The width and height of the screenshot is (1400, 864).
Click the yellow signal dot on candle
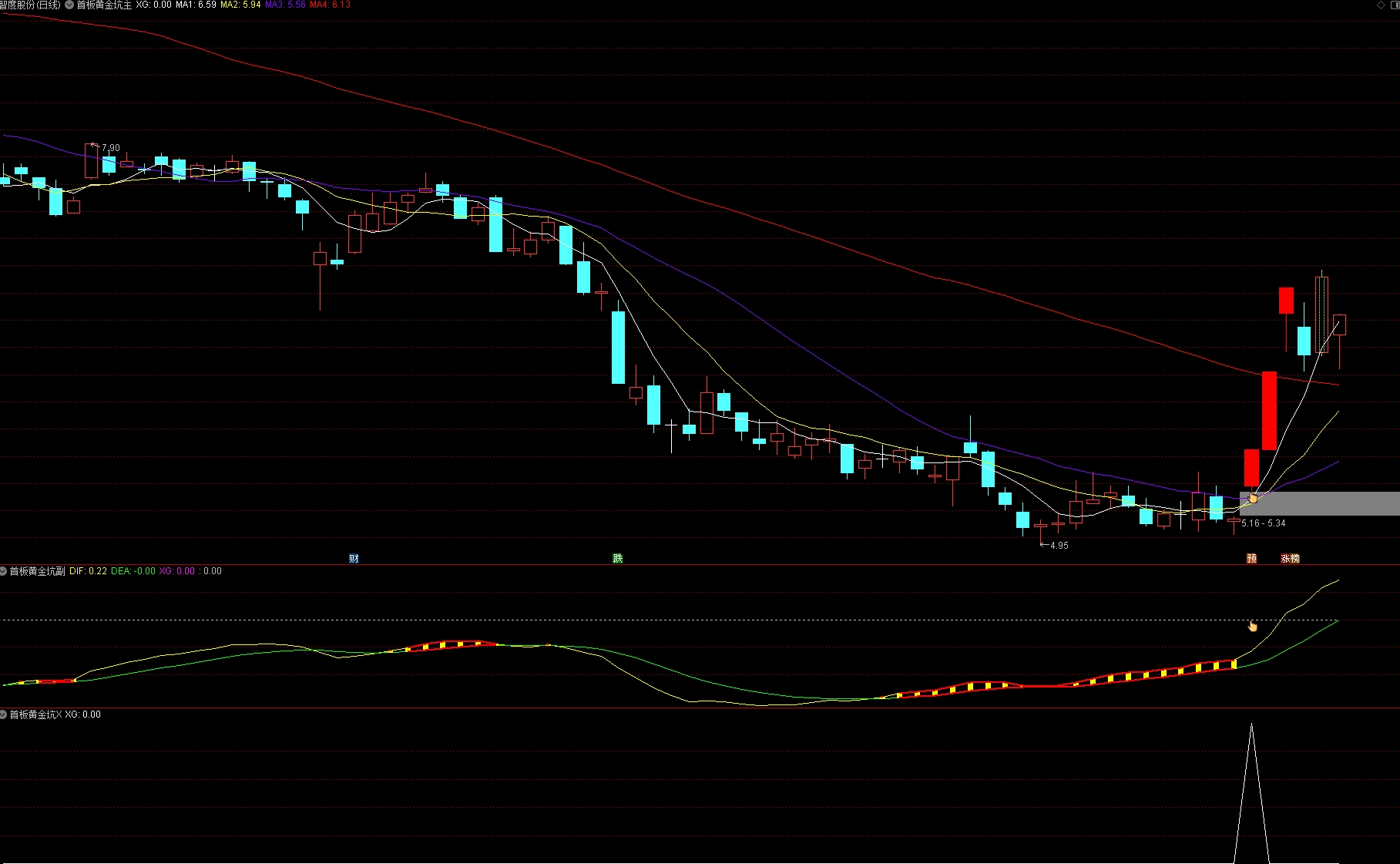[x=1253, y=499]
